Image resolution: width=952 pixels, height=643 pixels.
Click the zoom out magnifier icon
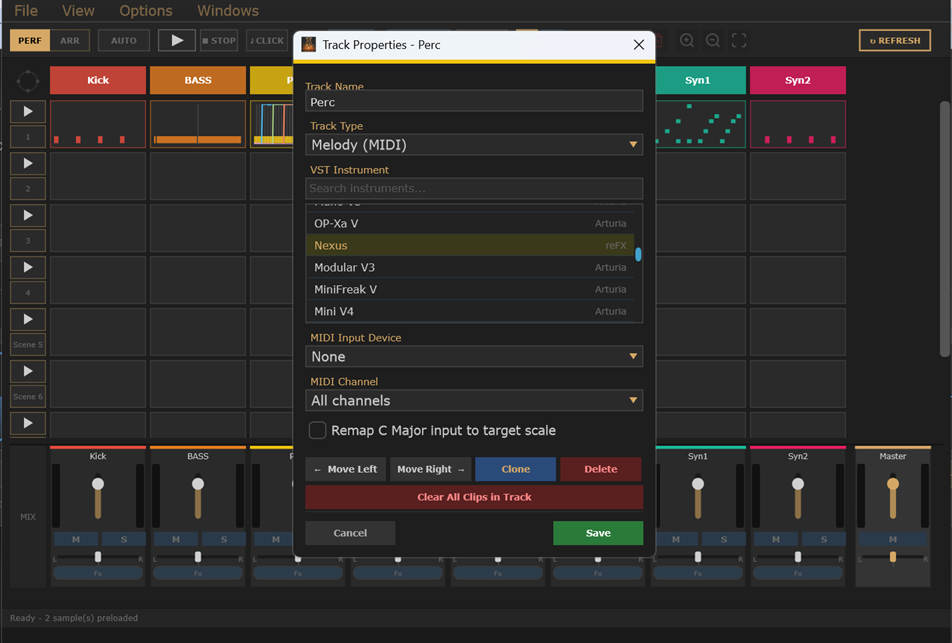(x=713, y=41)
